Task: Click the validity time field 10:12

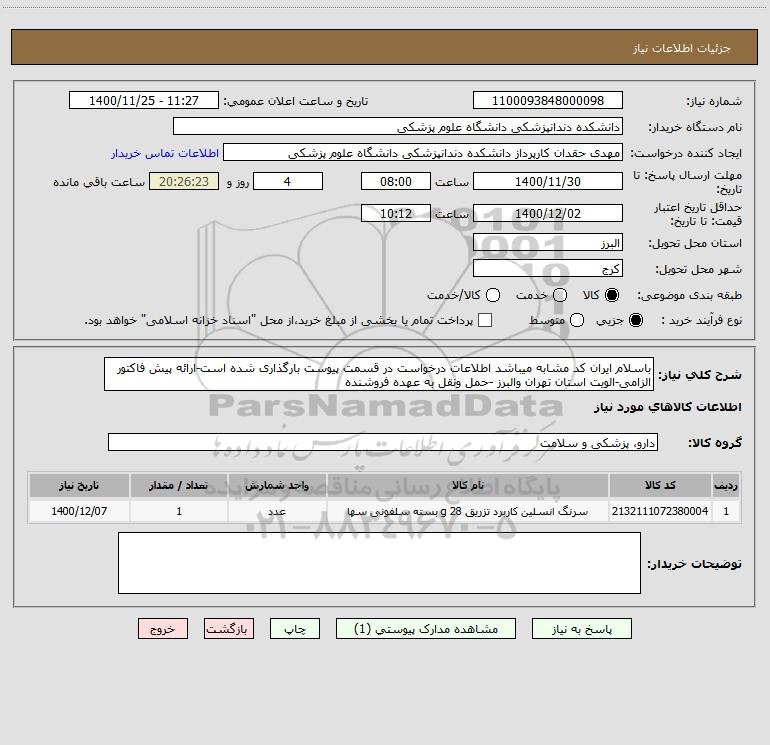Action: click(396, 214)
